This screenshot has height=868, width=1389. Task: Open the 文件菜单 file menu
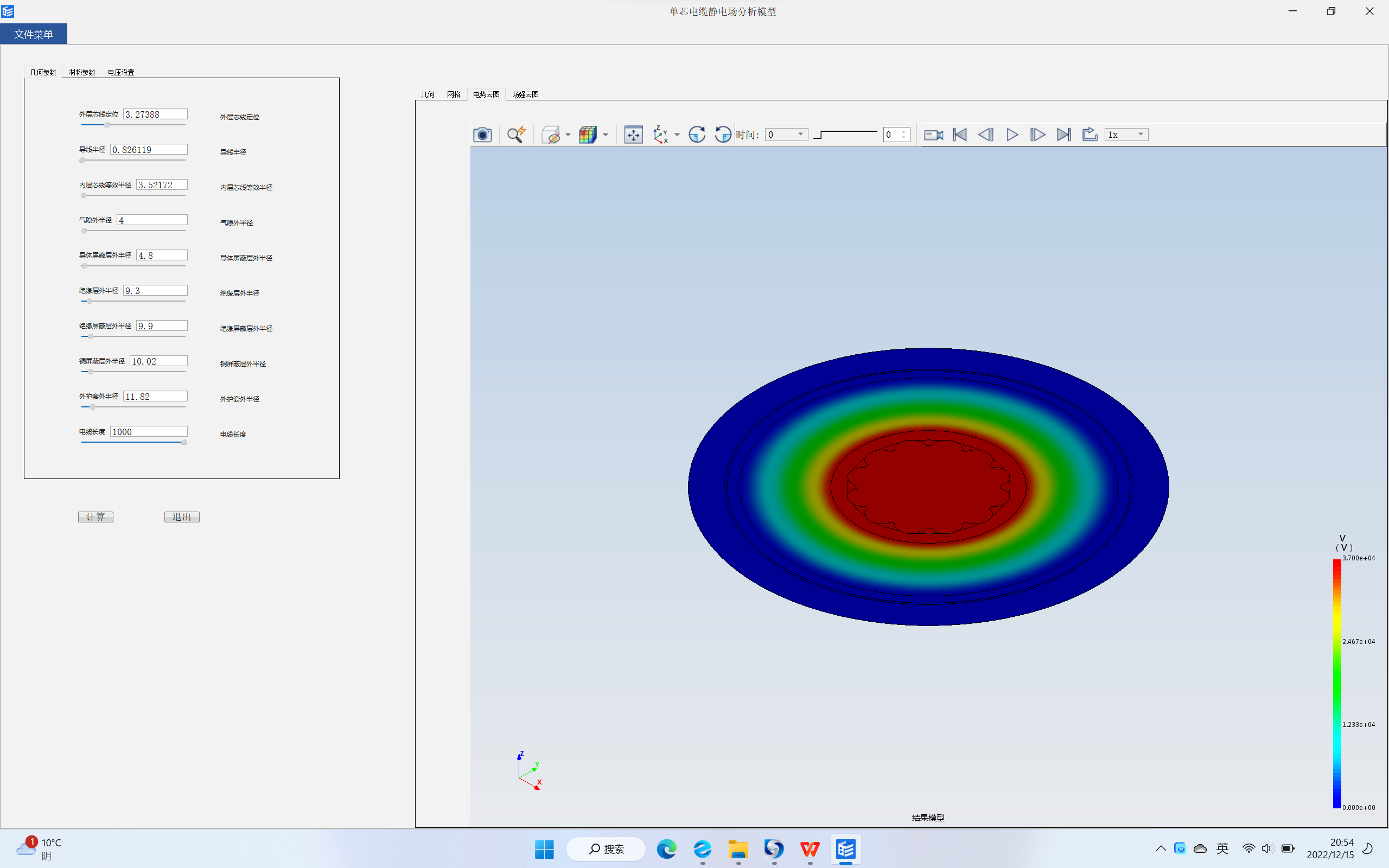(34, 34)
